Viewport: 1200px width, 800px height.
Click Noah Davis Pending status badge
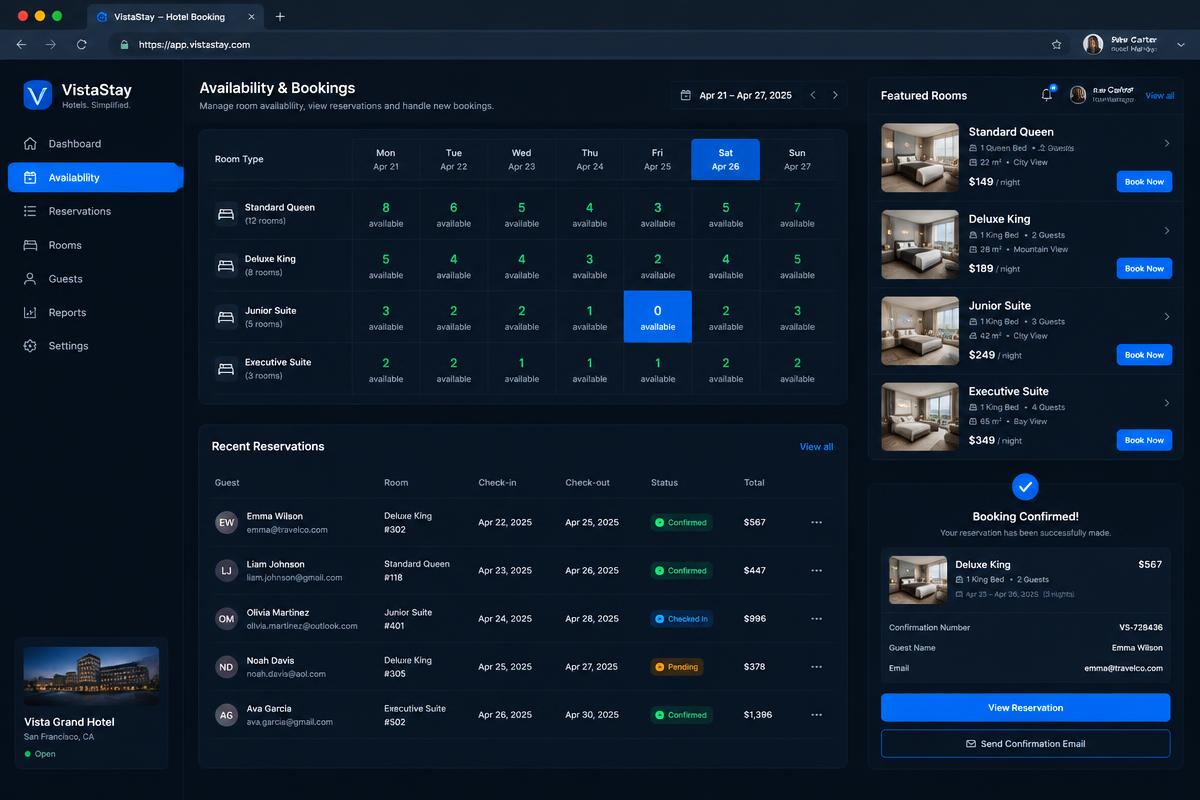677,666
